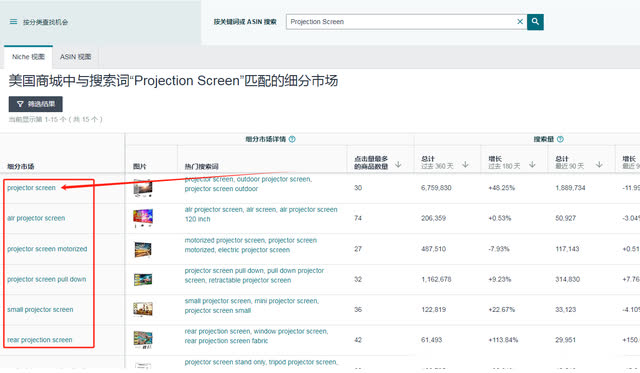This screenshot has height=373, width=640.
Task: Click 'retractable projector screen' search terms
Action: (x=250, y=280)
